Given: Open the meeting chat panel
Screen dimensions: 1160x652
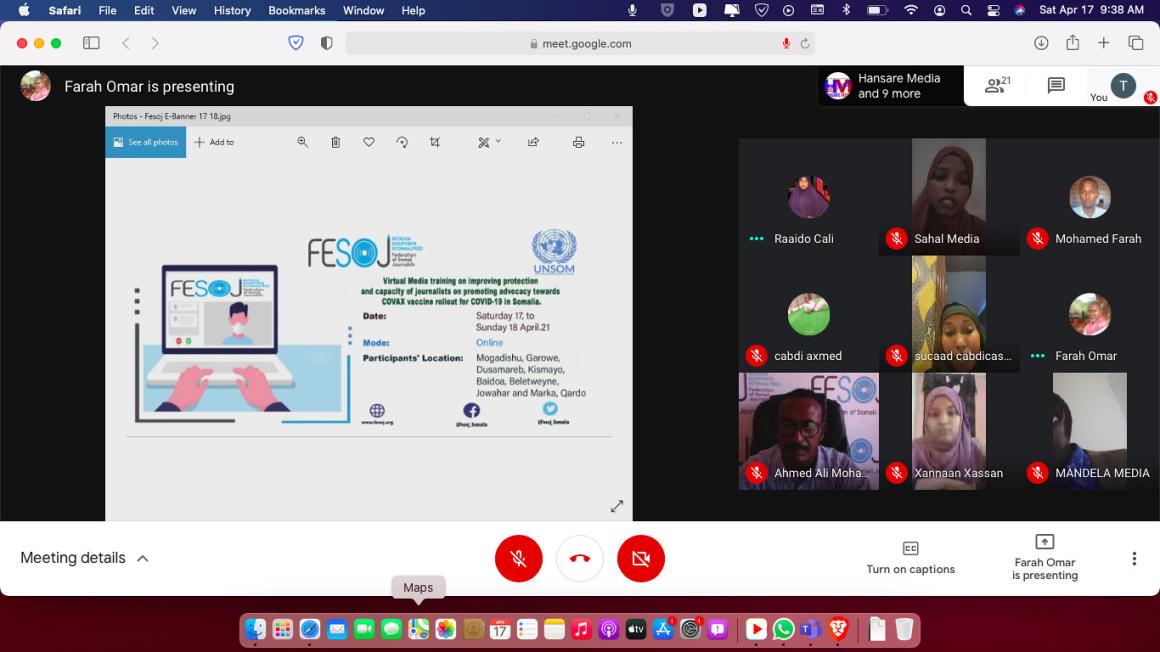Looking at the screenshot, I should click(x=1056, y=86).
